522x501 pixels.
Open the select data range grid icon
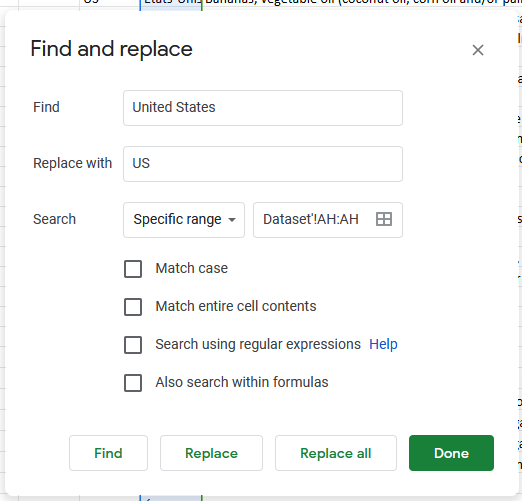384,219
